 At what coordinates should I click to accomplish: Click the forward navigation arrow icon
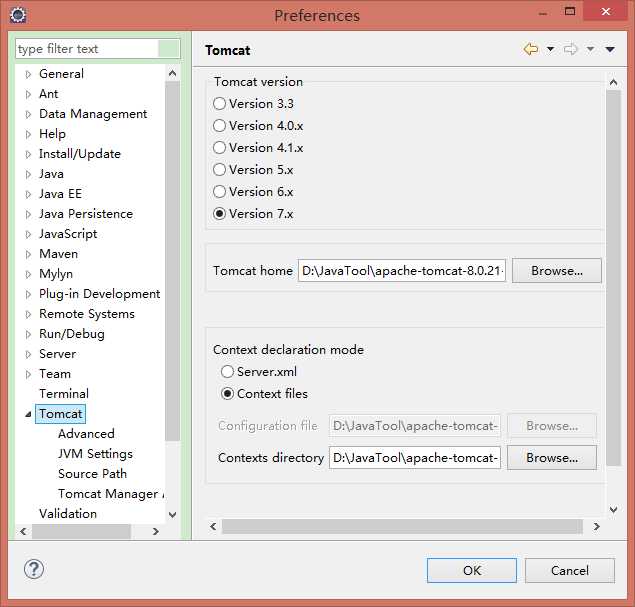click(x=570, y=49)
